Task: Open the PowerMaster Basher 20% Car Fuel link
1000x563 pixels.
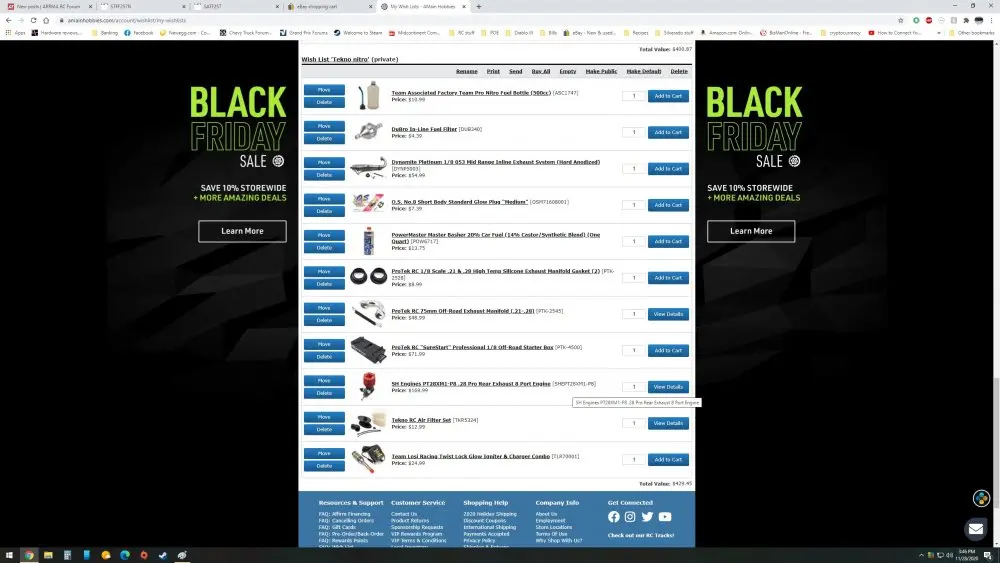Action: pyautogui.click(x=496, y=238)
